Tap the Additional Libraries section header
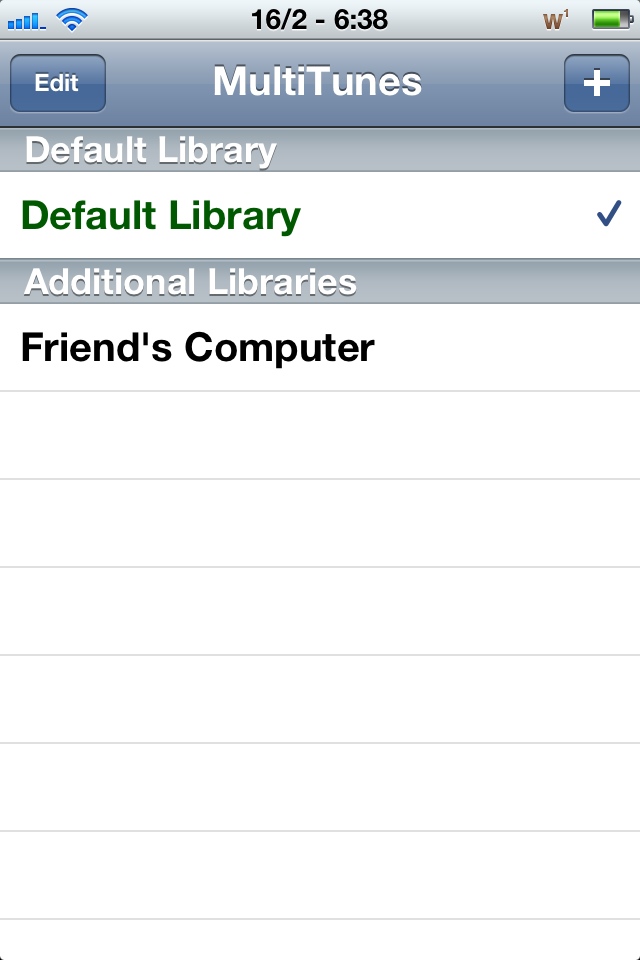 click(320, 282)
